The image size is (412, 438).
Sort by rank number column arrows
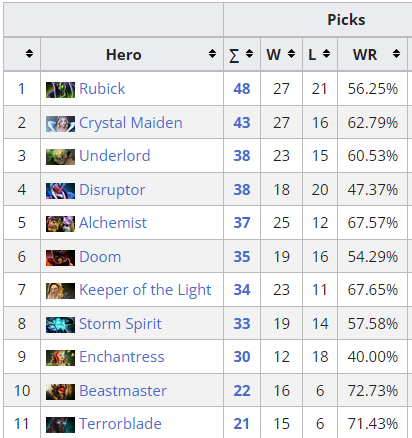29,54
